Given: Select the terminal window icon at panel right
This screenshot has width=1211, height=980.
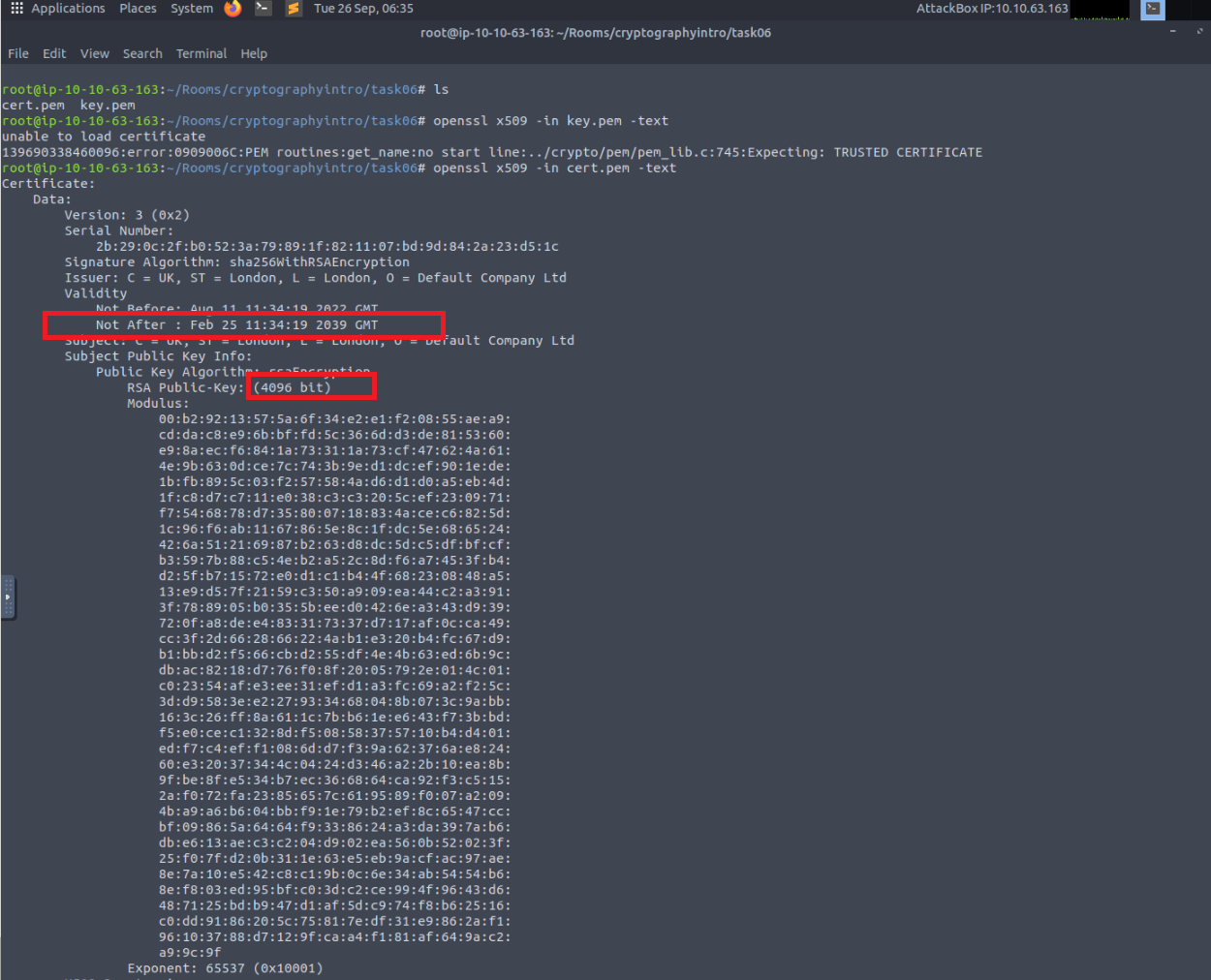Looking at the screenshot, I should (x=1153, y=9).
